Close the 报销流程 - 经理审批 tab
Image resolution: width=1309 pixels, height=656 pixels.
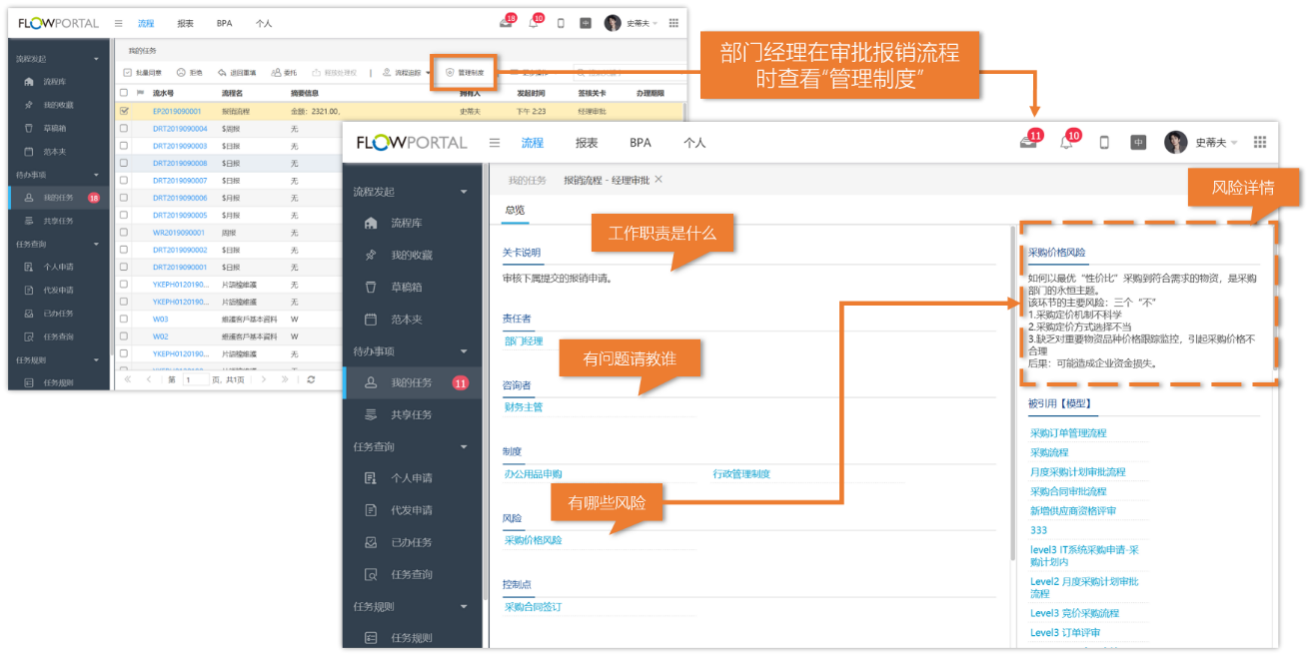pos(658,180)
